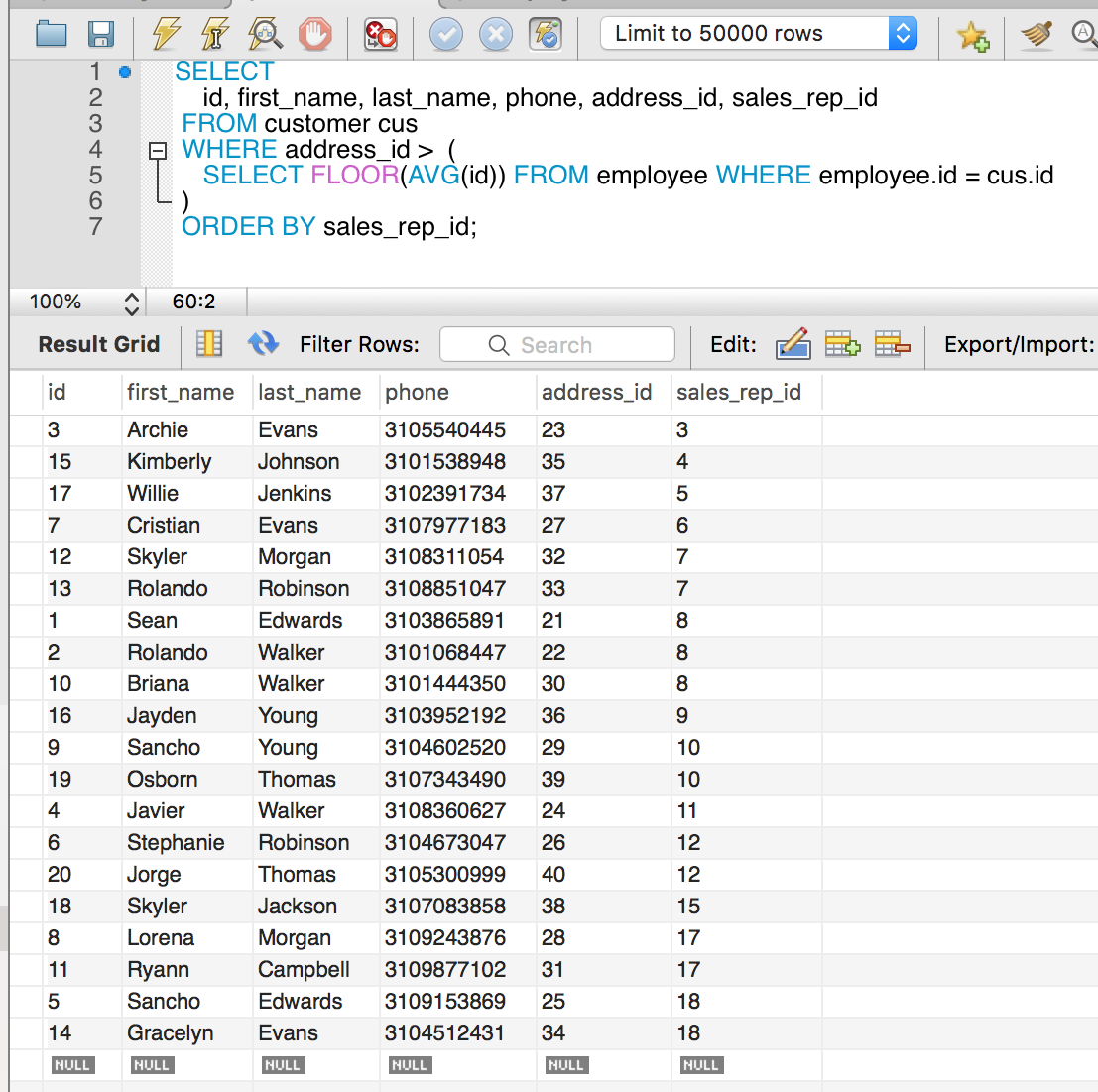Sort by the address_id column header

[x=604, y=392]
